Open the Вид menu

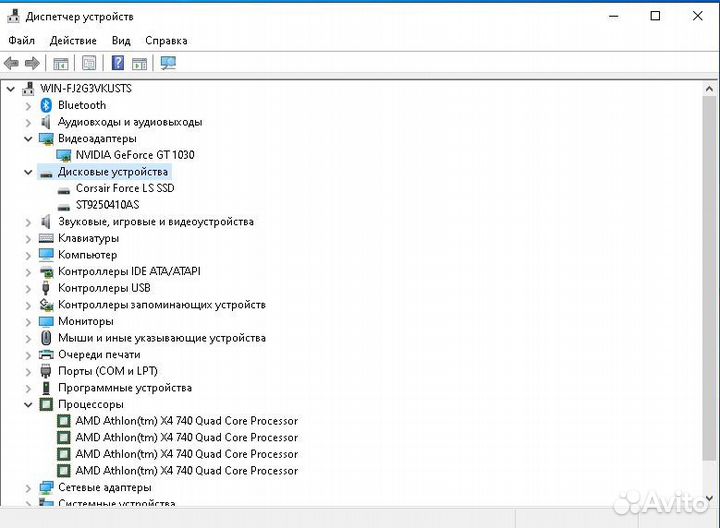(121, 40)
